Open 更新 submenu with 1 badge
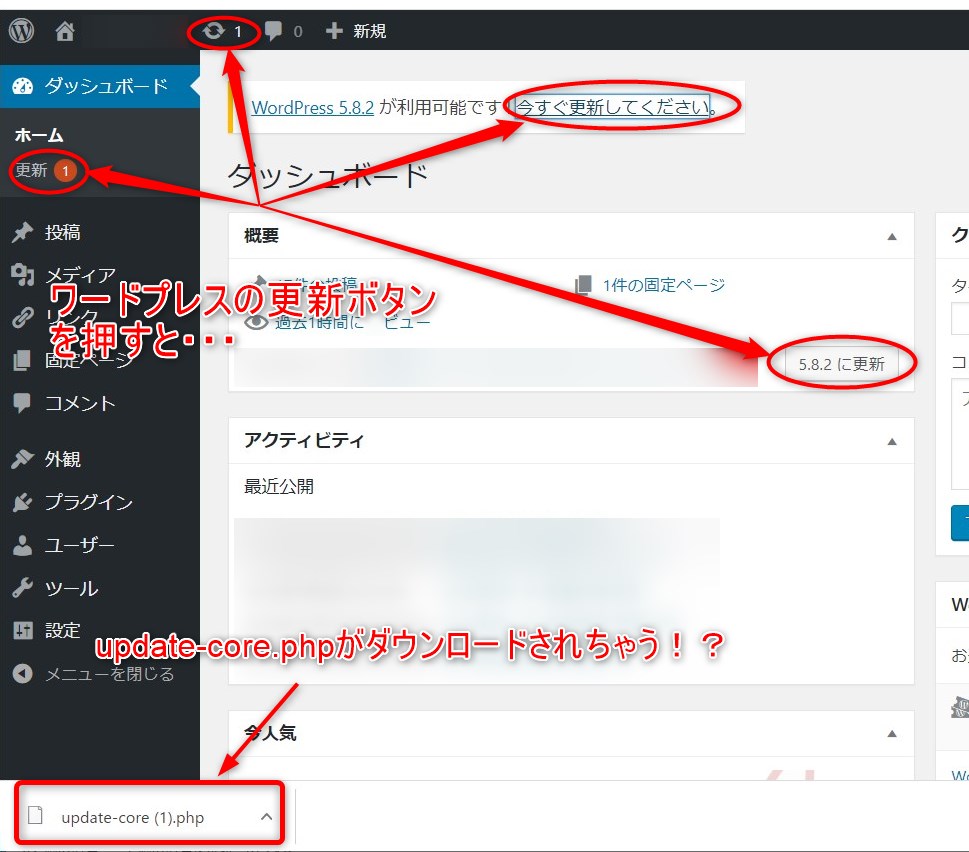 [x=45, y=170]
